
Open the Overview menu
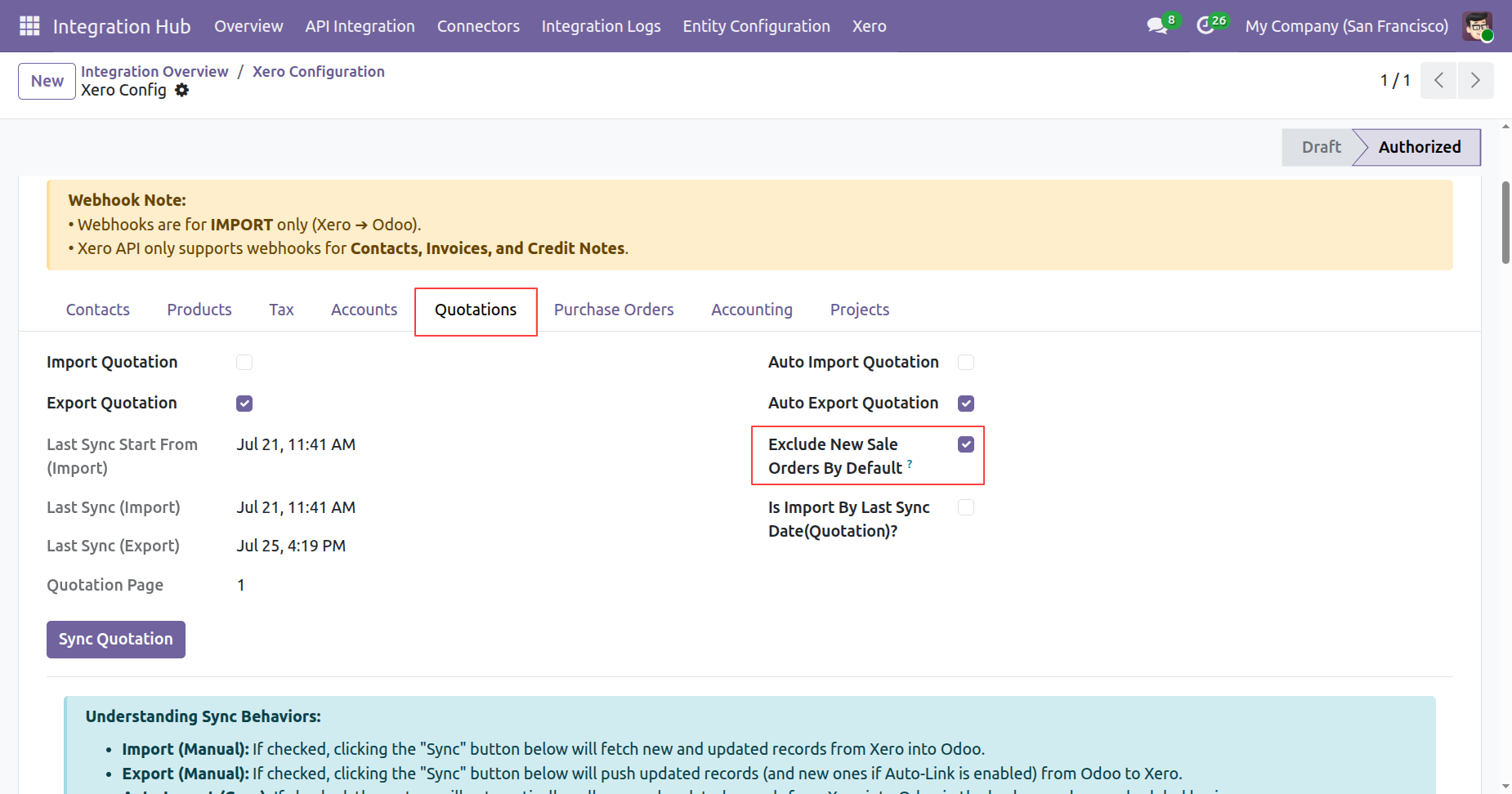pos(248,26)
